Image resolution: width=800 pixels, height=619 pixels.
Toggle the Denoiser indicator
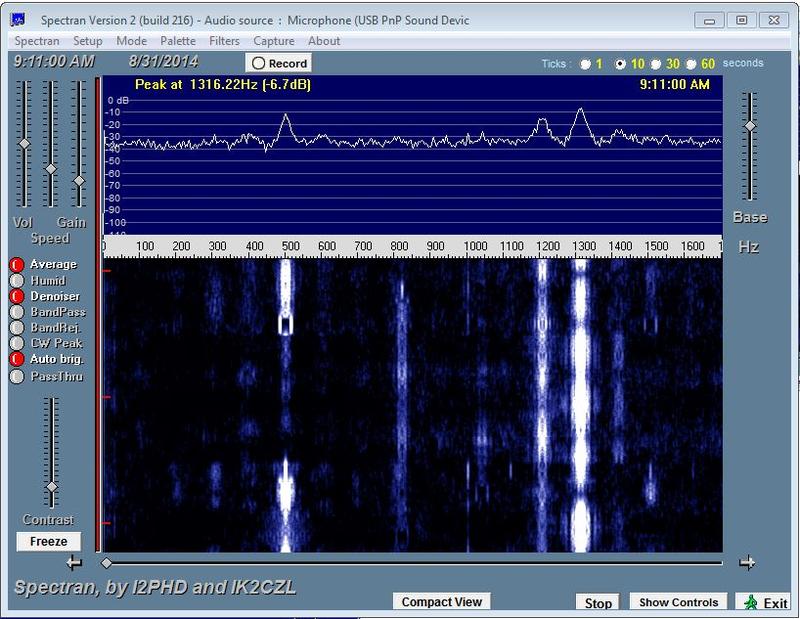(17, 296)
